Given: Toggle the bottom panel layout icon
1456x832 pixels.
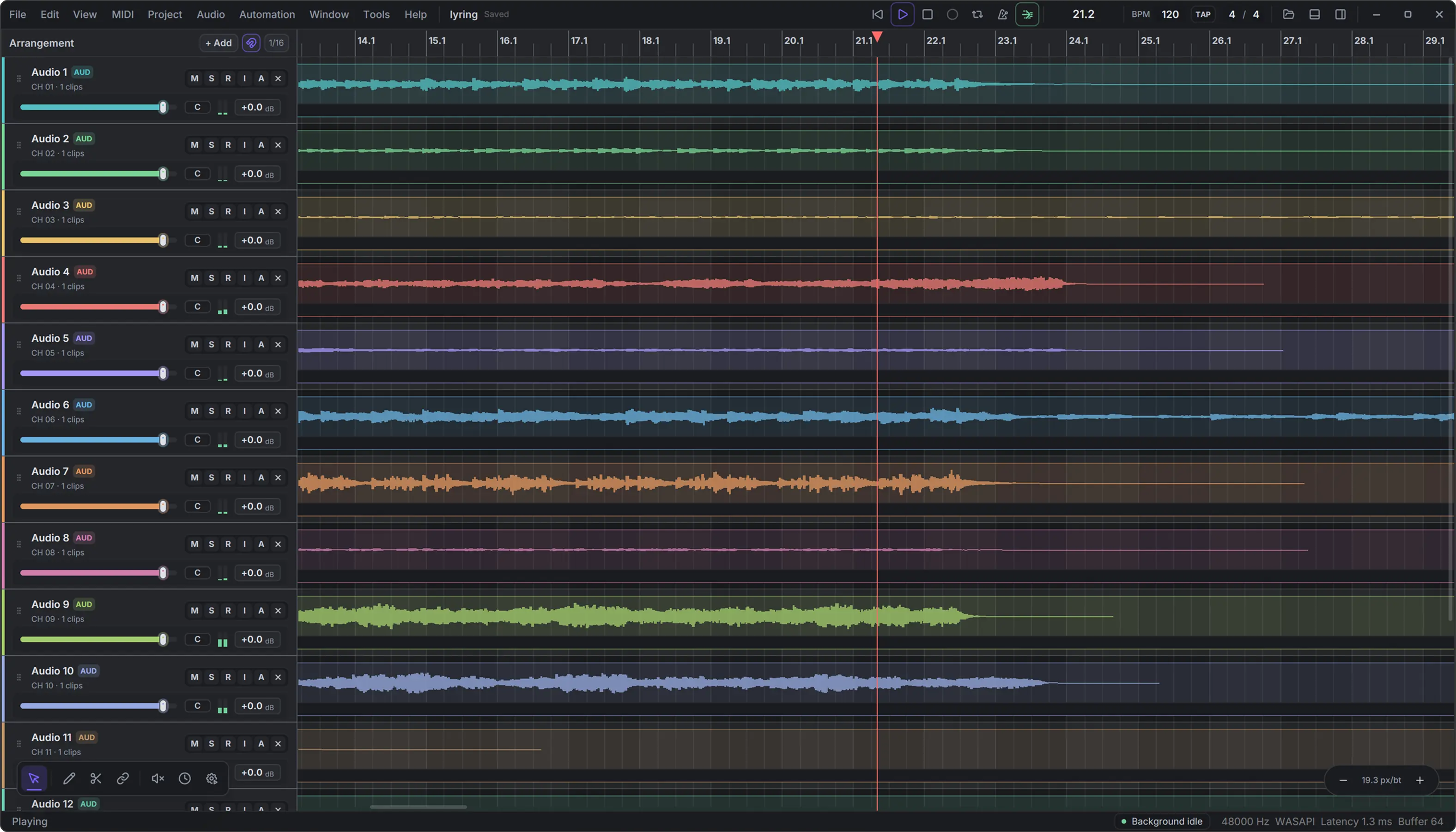Looking at the screenshot, I should pyautogui.click(x=1314, y=14).
